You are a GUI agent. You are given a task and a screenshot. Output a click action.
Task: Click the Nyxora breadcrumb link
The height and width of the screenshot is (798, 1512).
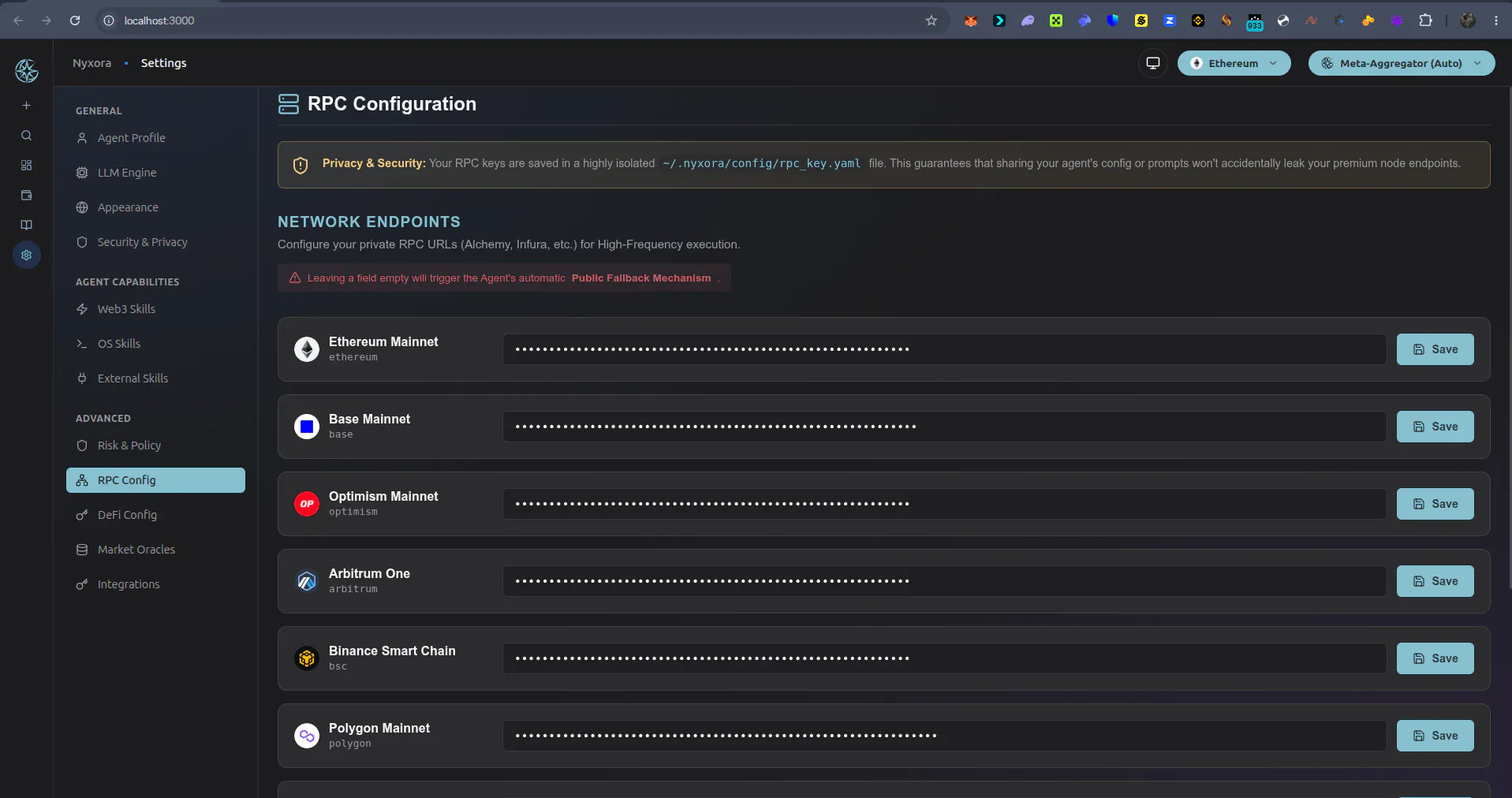click(91, 63)
